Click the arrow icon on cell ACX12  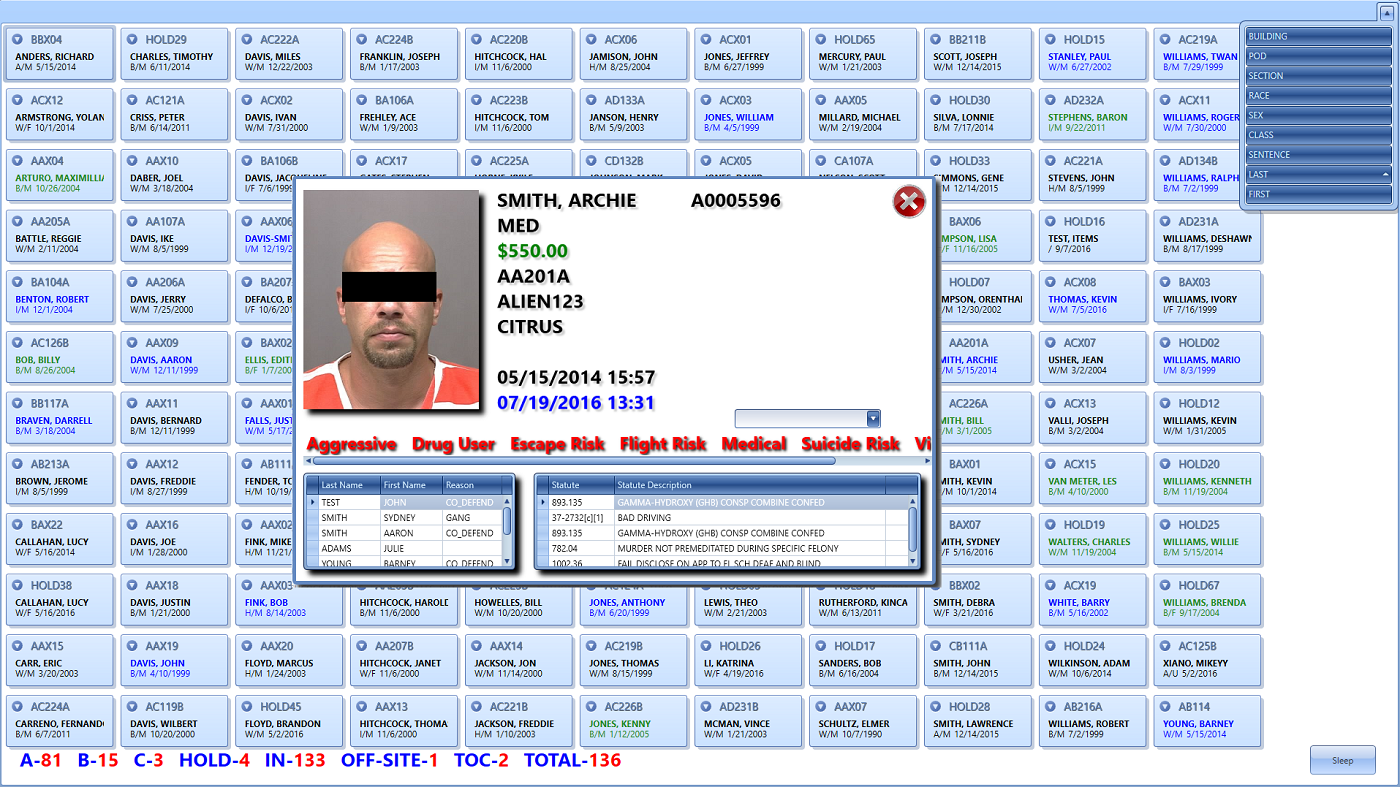(17, 101)
